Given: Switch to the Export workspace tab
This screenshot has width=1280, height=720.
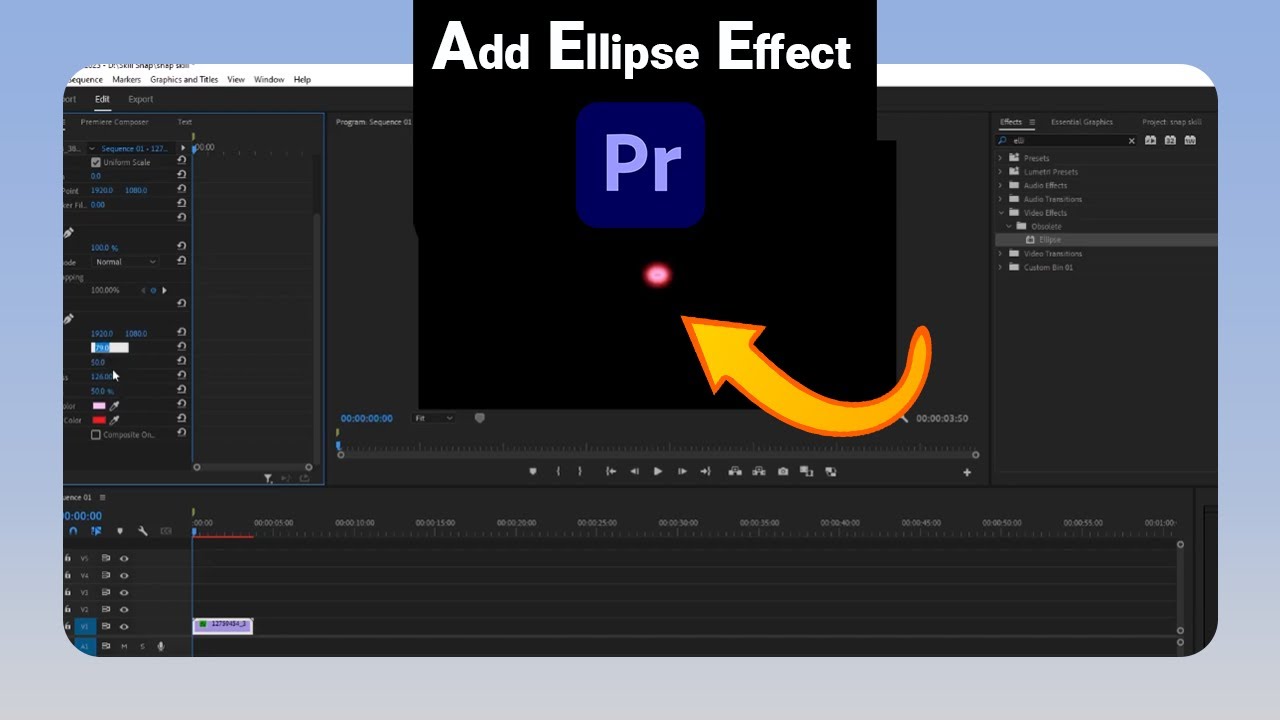Looking at the screenshot, I should (141, 99).
